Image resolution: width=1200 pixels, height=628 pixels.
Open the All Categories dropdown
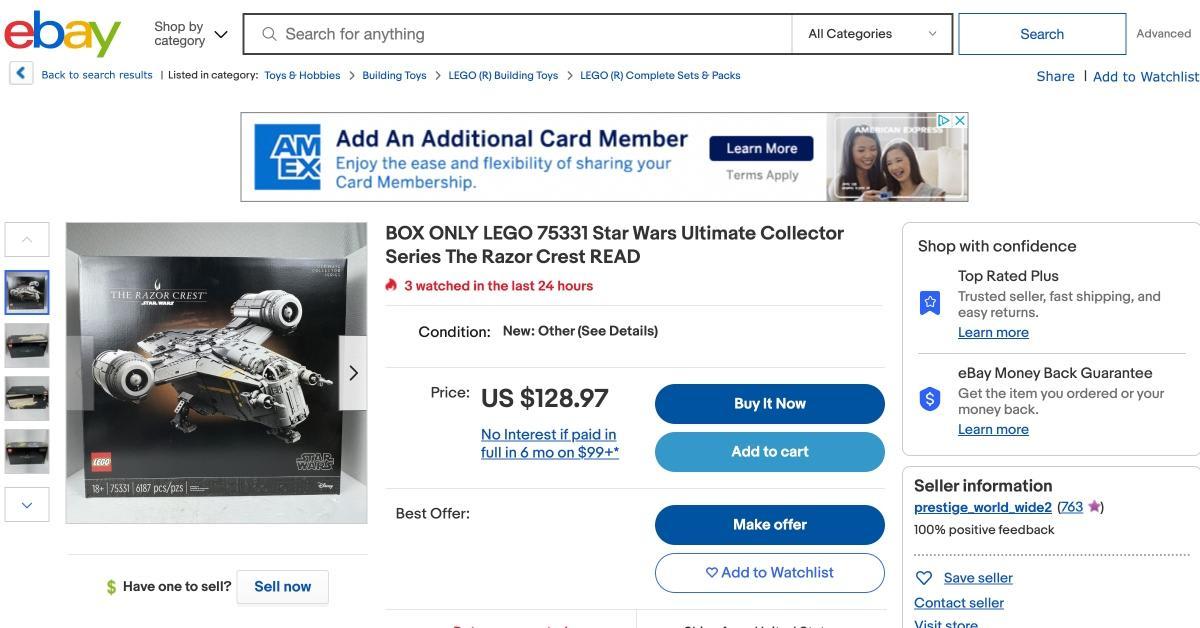click(872, 34)
